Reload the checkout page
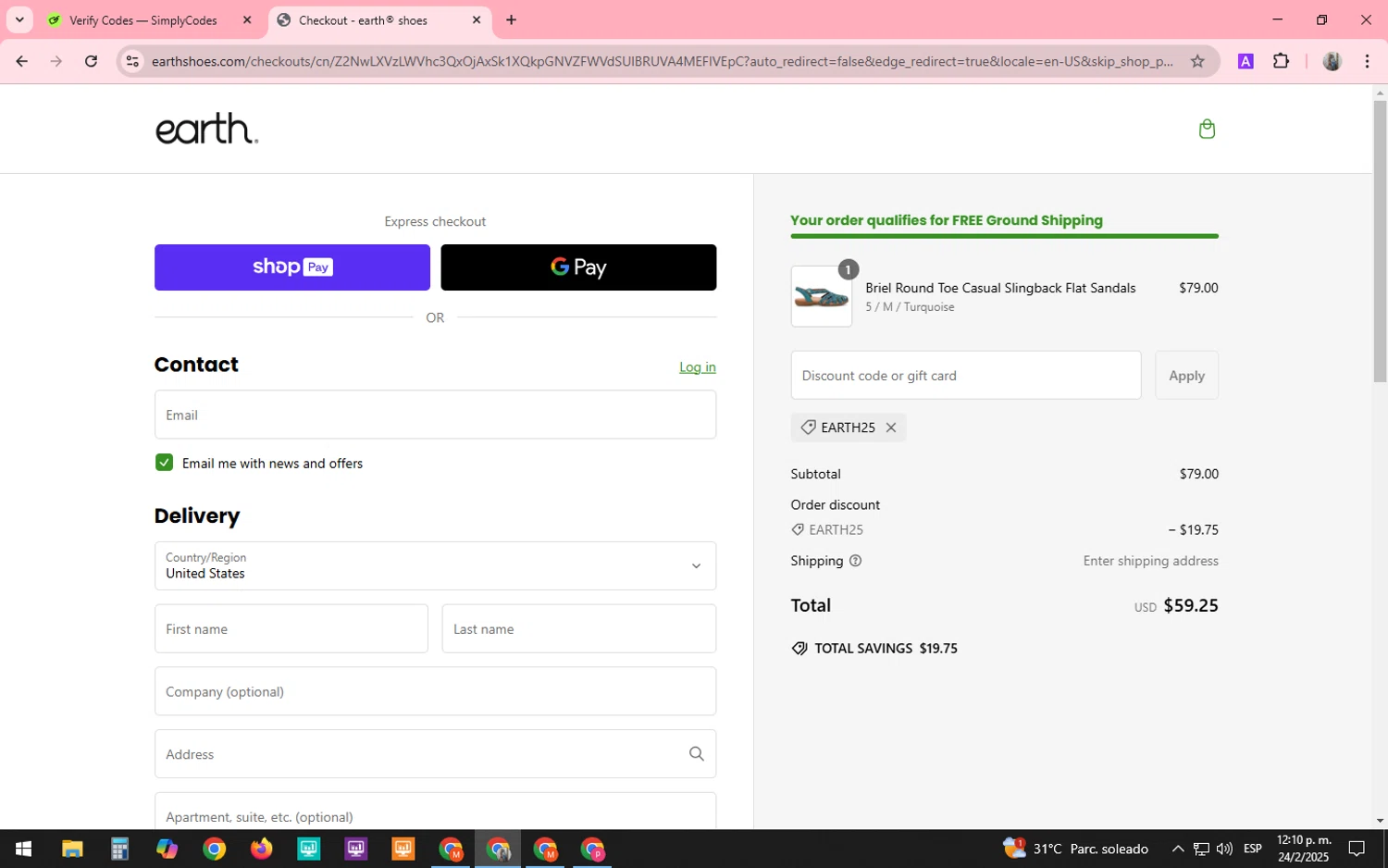This screenshot has height=868, width=1388. (91, 61)
